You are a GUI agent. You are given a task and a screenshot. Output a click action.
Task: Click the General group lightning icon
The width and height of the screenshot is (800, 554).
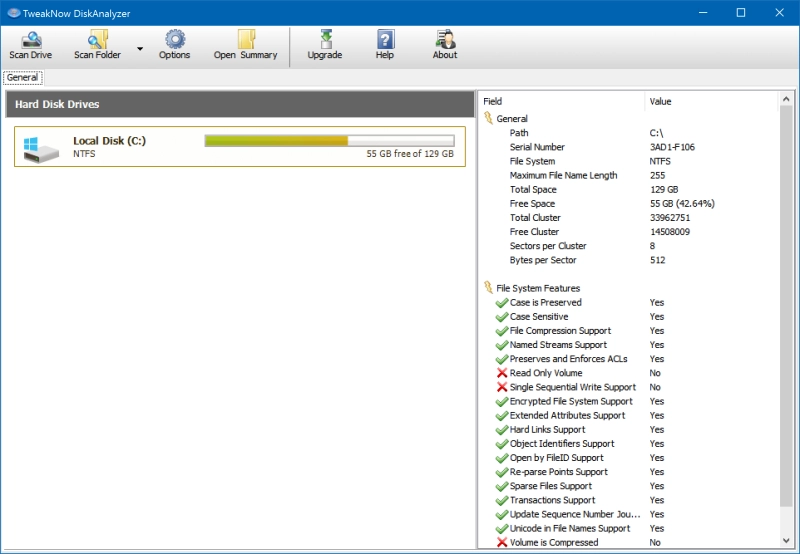488,118
